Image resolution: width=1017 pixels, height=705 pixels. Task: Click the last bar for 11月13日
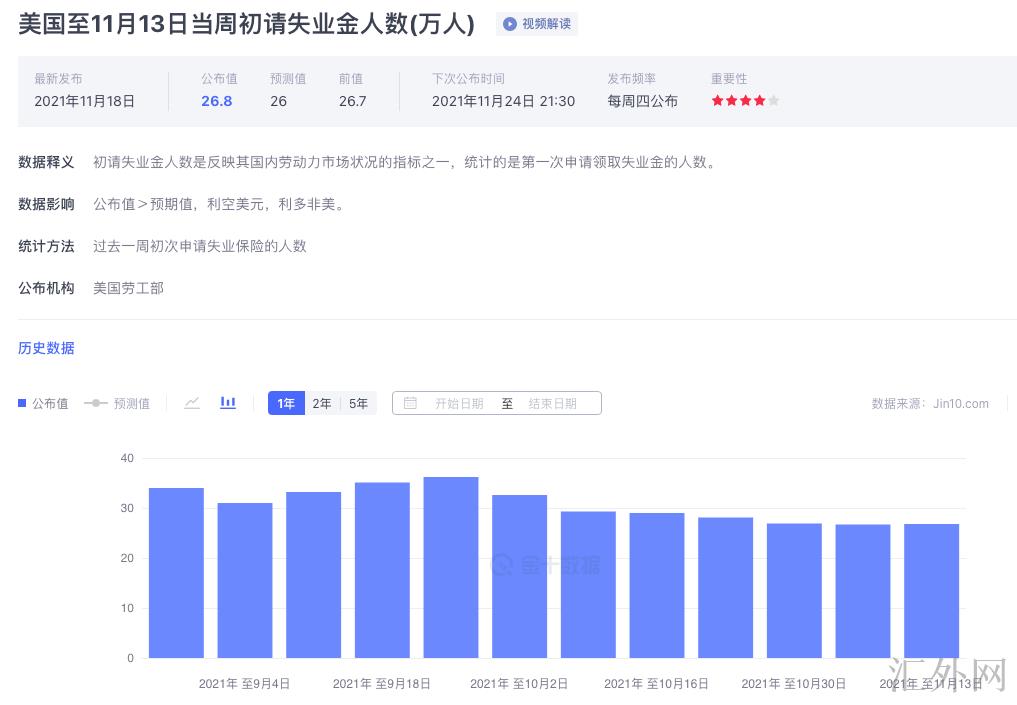[x=931, y=591]
